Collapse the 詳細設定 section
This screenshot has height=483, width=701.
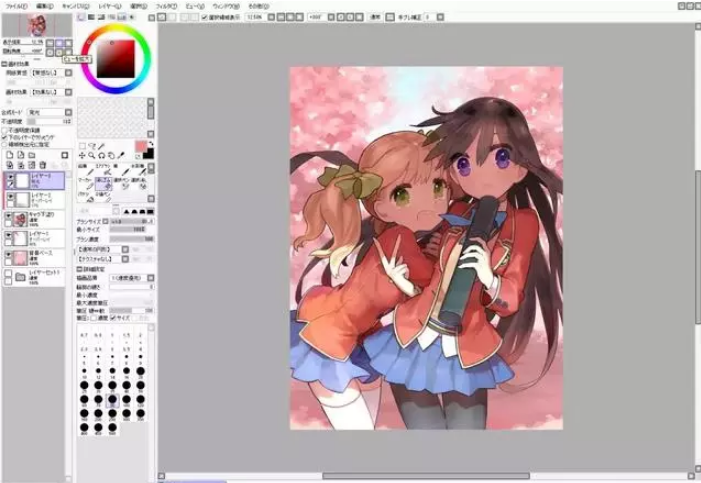(x=80, y=269)
